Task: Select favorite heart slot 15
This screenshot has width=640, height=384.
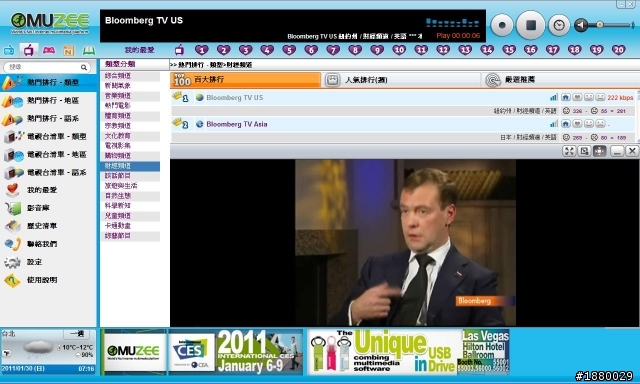Action: [x=509, y=50]
